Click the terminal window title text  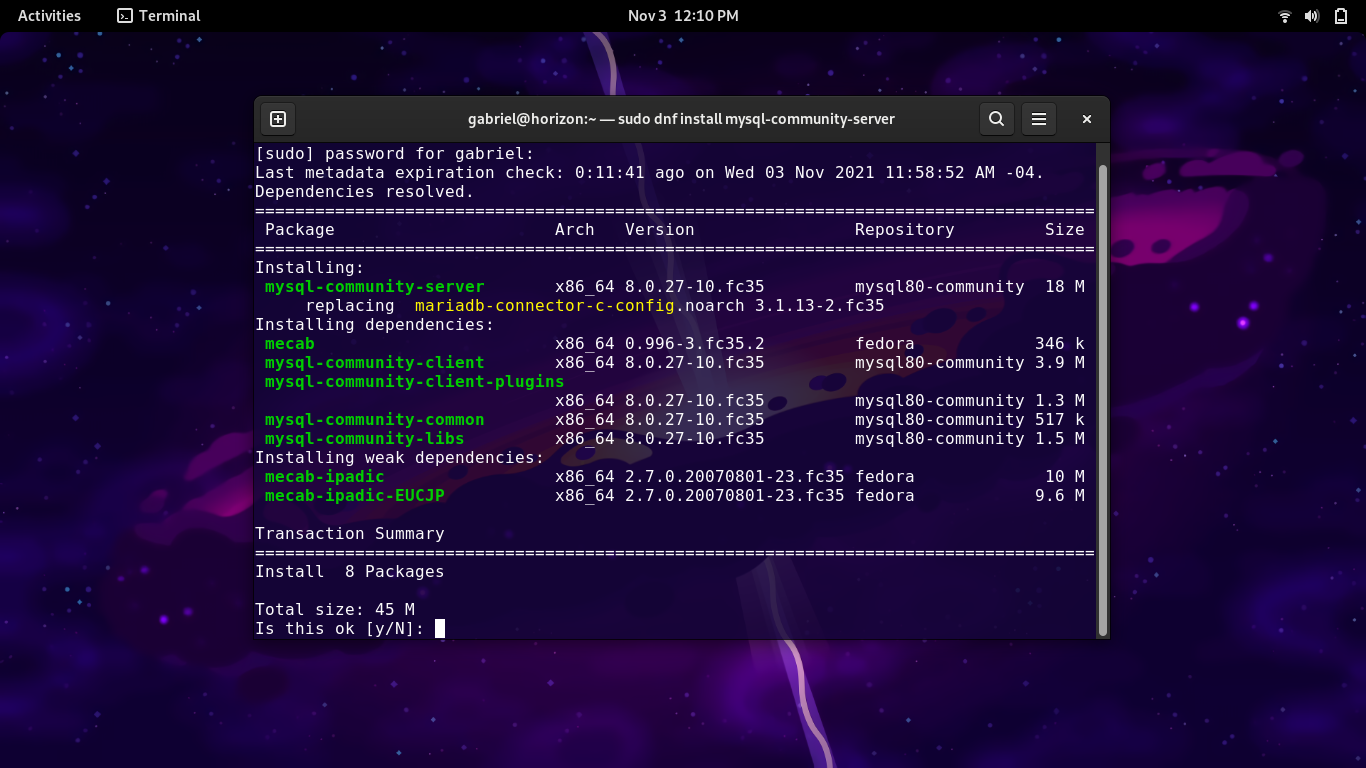coord(681,119)
